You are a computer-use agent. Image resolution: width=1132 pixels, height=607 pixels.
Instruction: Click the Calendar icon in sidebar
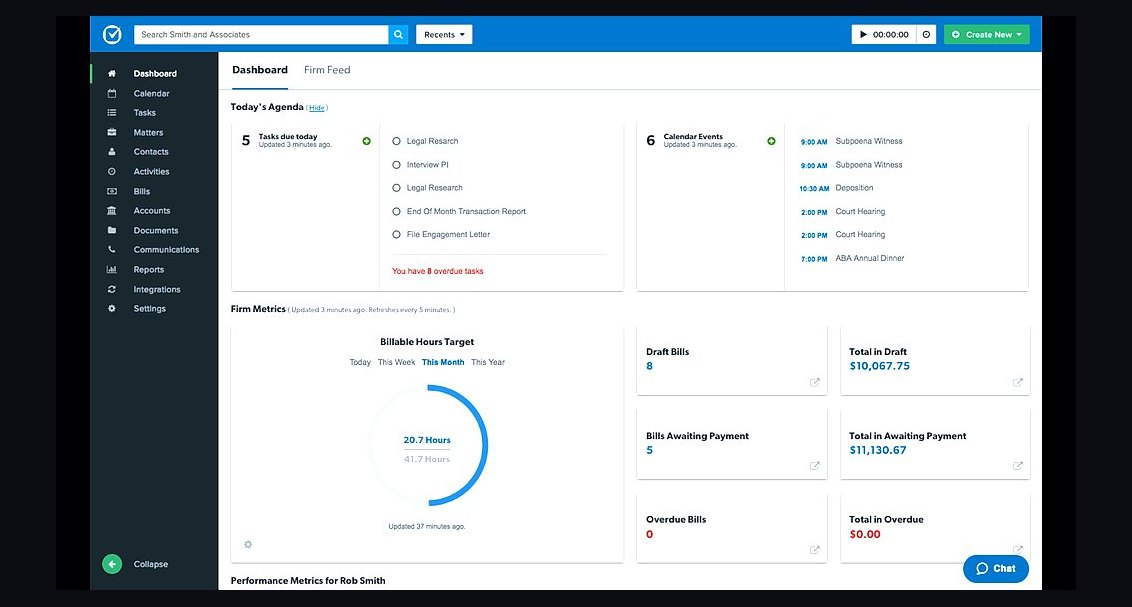coord(112,93)
